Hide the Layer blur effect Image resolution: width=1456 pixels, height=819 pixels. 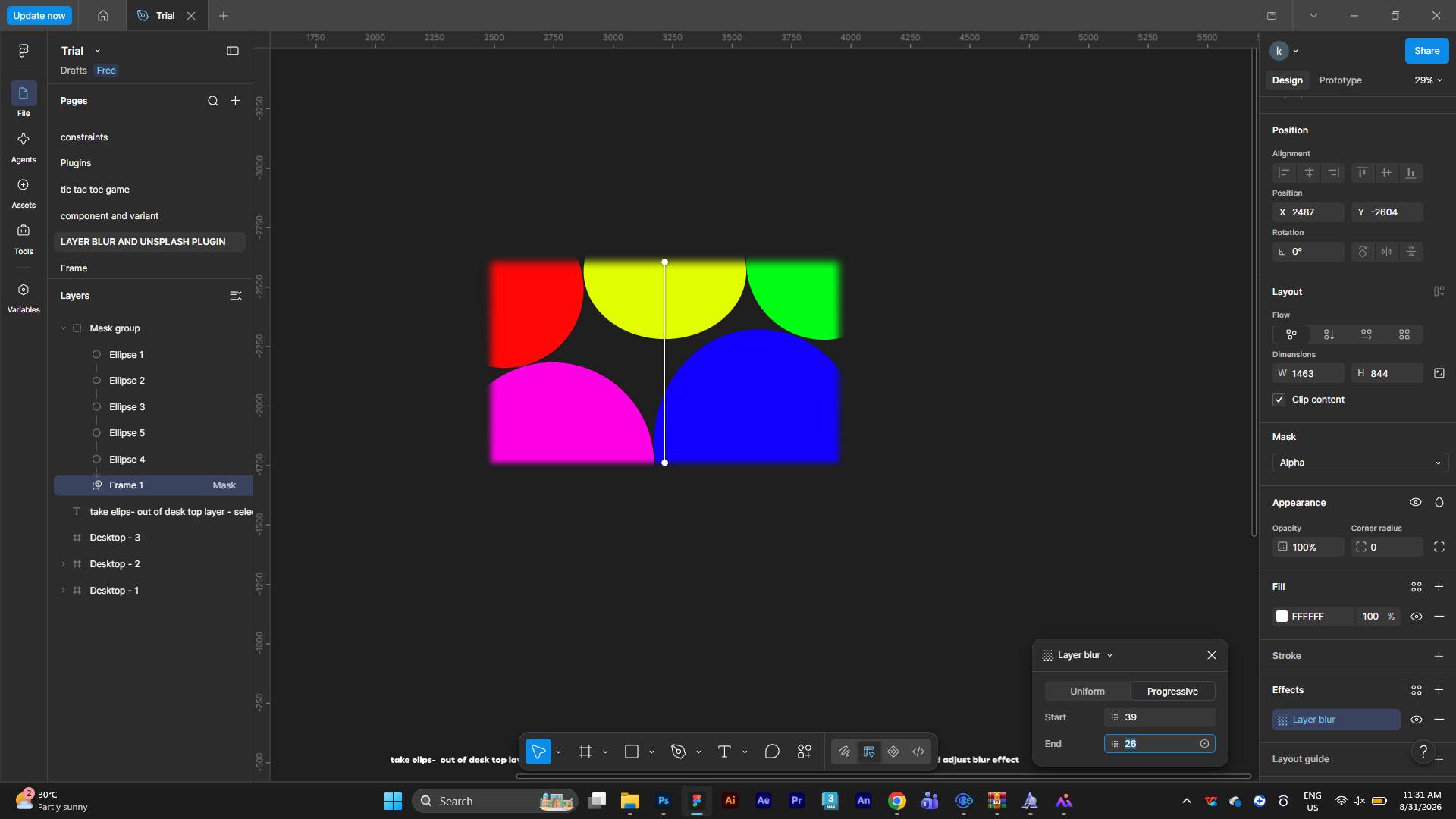[1416, 720]
